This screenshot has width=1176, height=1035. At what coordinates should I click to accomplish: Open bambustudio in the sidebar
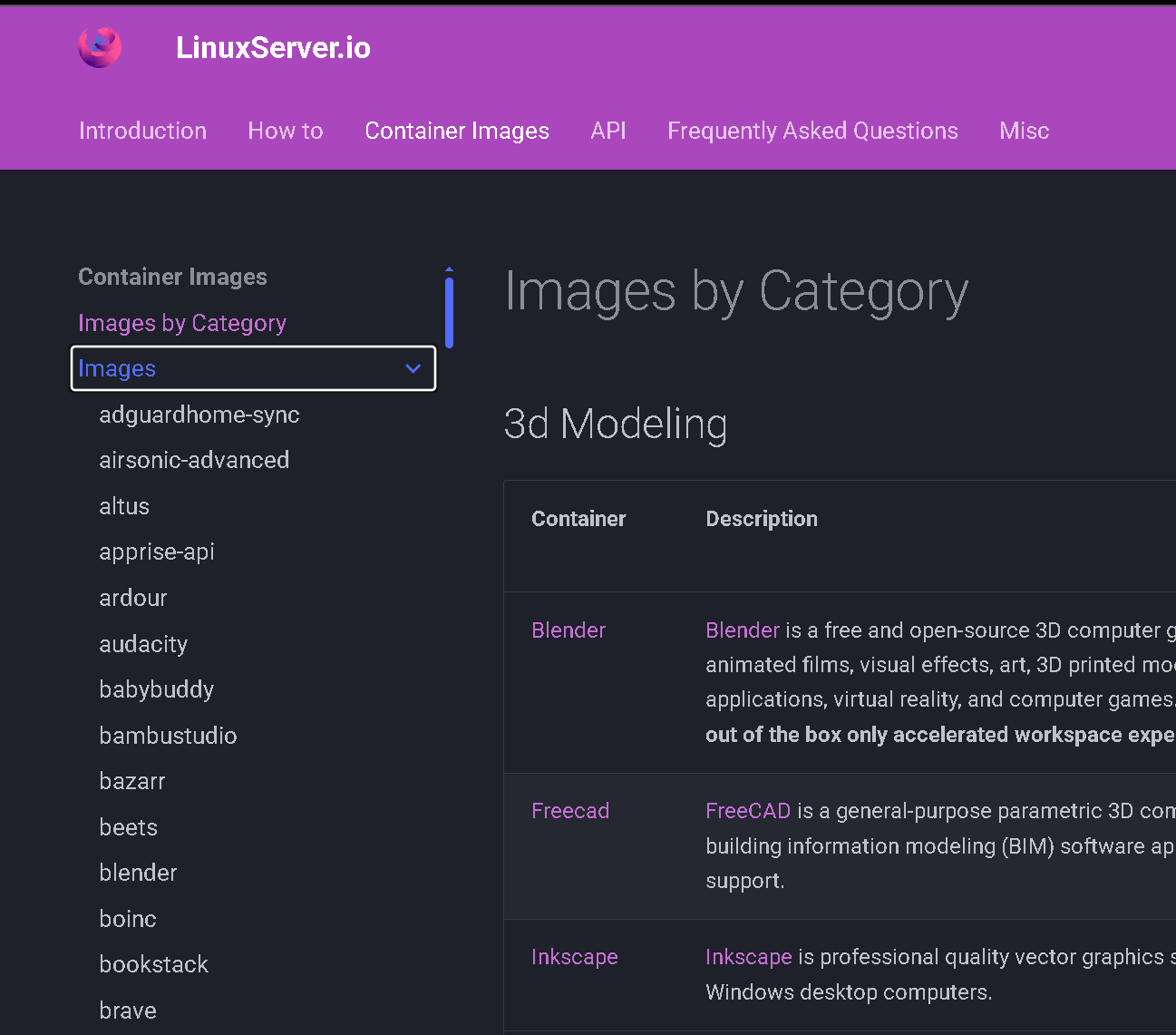coord(168,736)
